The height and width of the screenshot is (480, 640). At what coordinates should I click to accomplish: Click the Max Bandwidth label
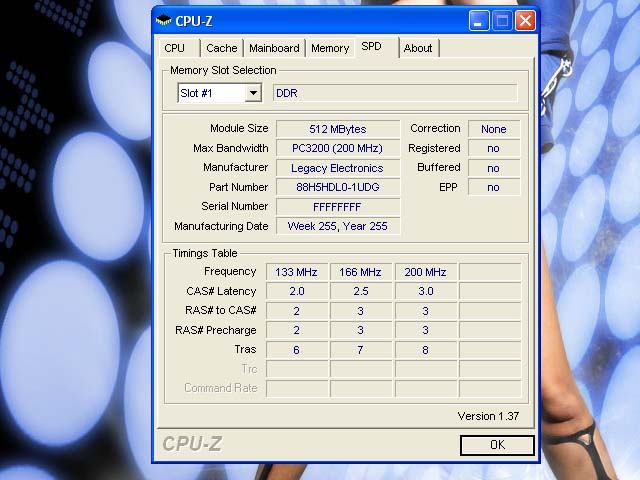[x=231, y=148]
